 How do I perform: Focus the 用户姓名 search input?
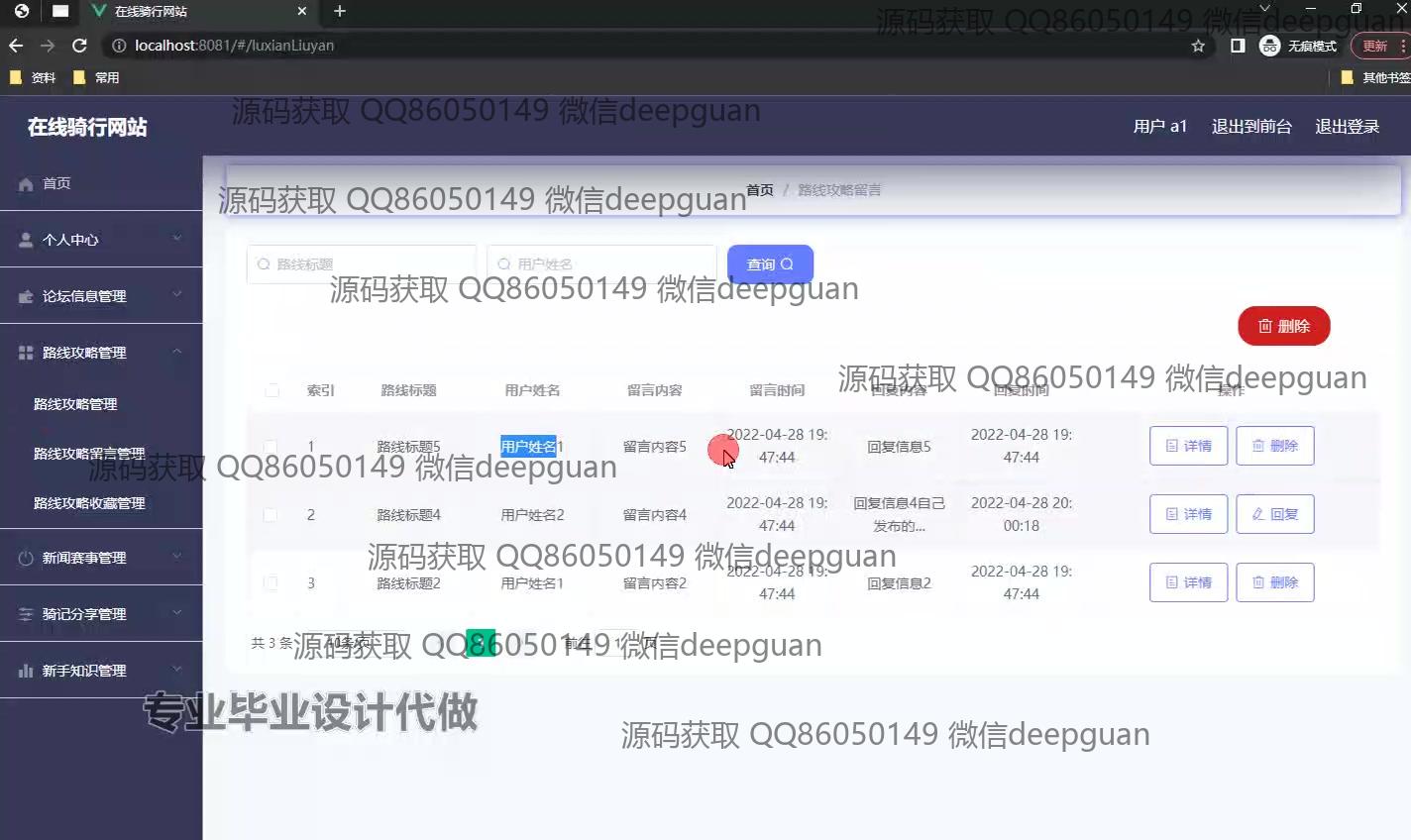tap(601, 264)
